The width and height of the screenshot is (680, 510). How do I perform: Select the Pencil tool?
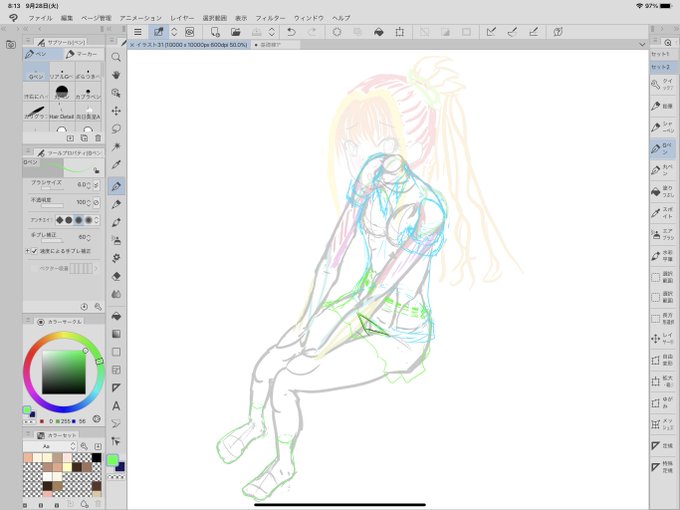[x=116, y=204]
